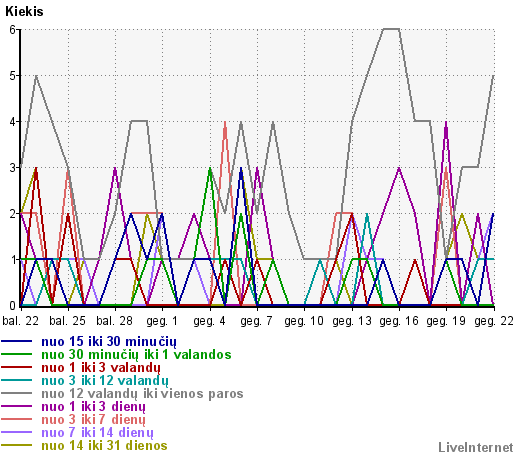Click x-axis date label 'geg. 7'

tap(257, 321)
